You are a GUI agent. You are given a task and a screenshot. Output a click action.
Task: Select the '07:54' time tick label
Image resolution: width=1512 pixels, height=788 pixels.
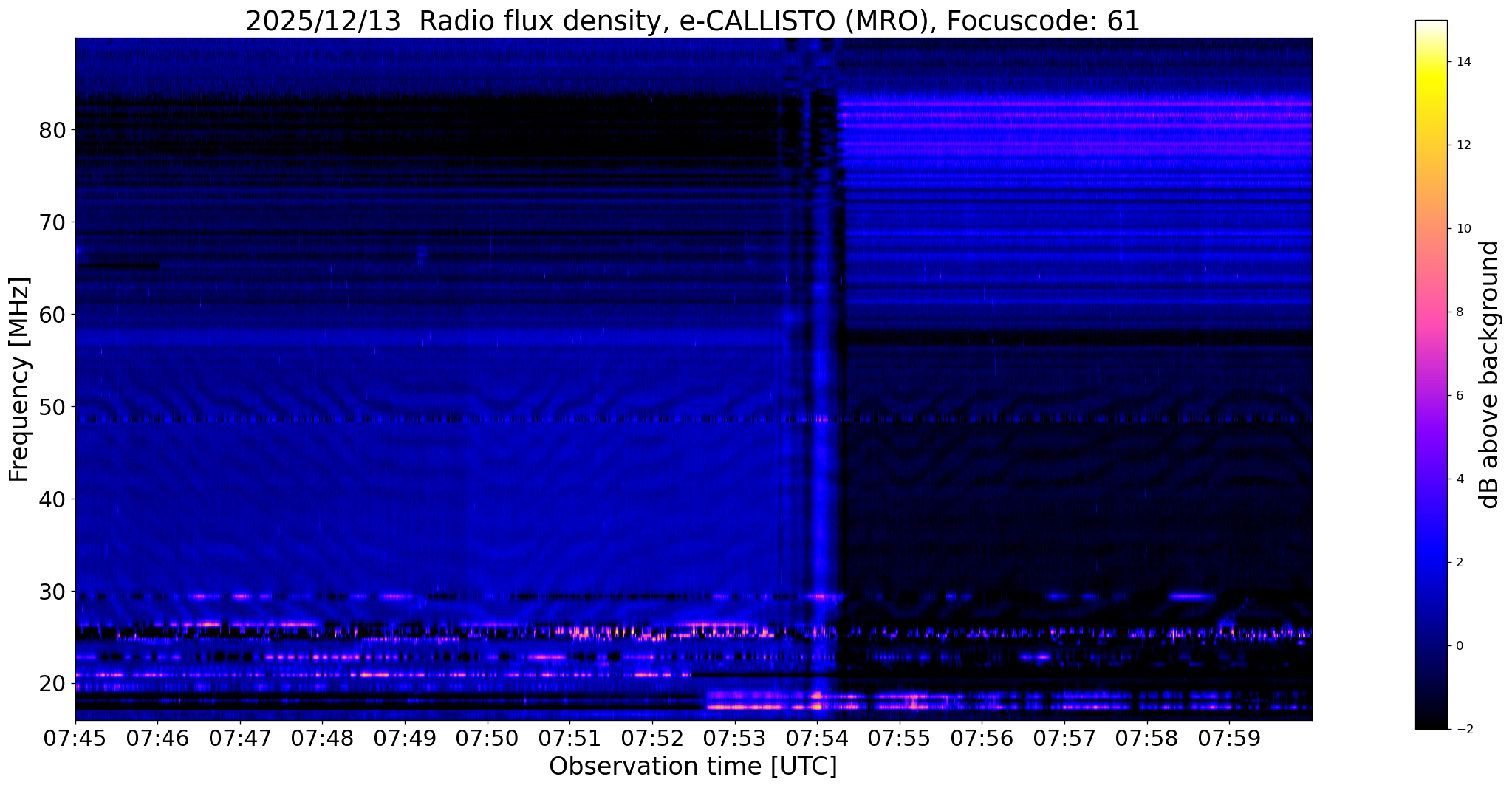coord(817,739)
